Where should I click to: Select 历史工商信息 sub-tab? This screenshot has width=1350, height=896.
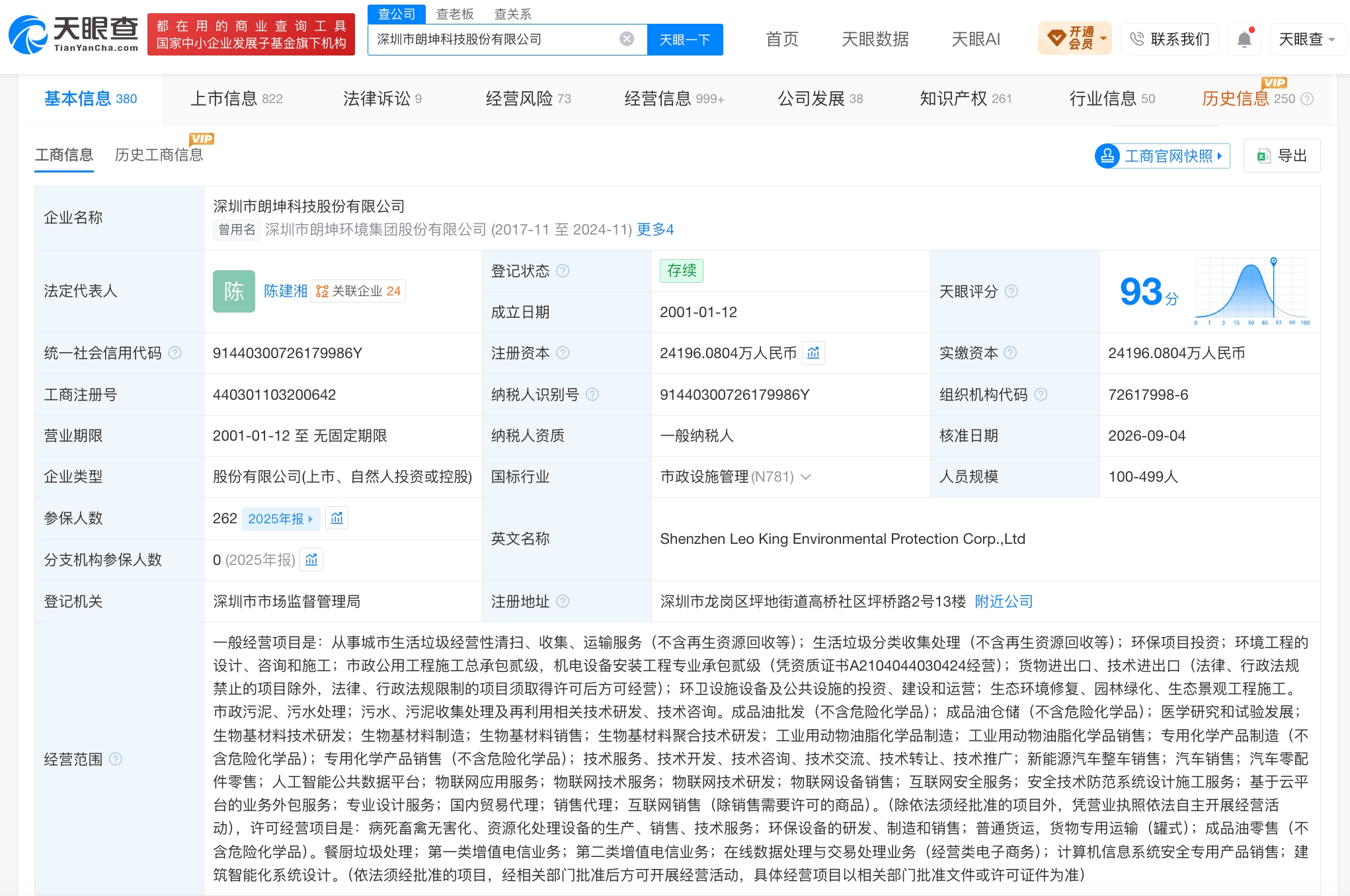pos(159,155)
